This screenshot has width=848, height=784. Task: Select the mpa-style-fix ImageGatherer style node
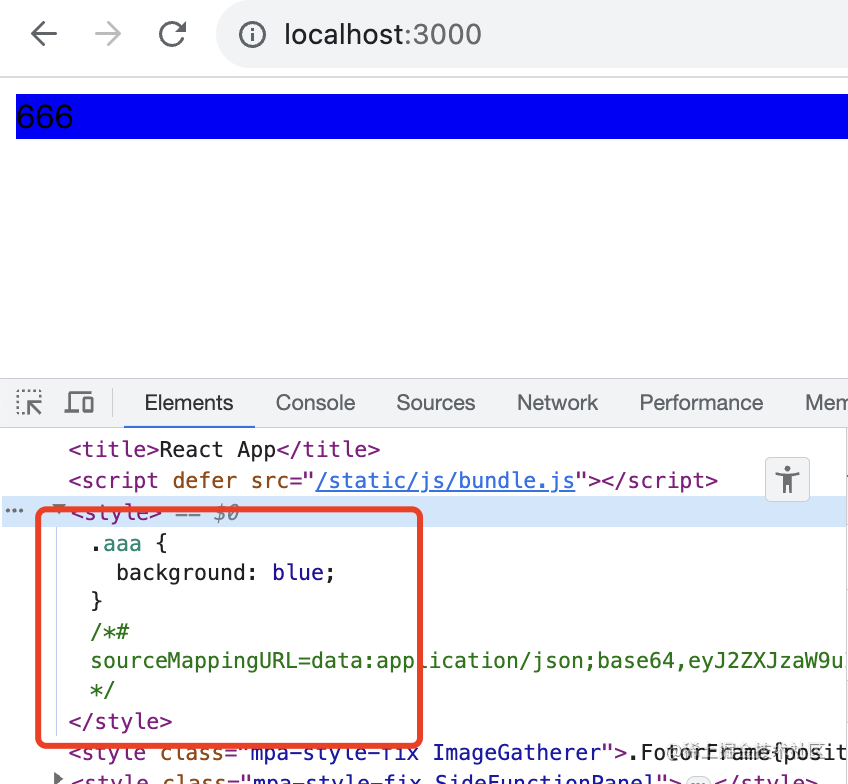click(x=458, y=753)
